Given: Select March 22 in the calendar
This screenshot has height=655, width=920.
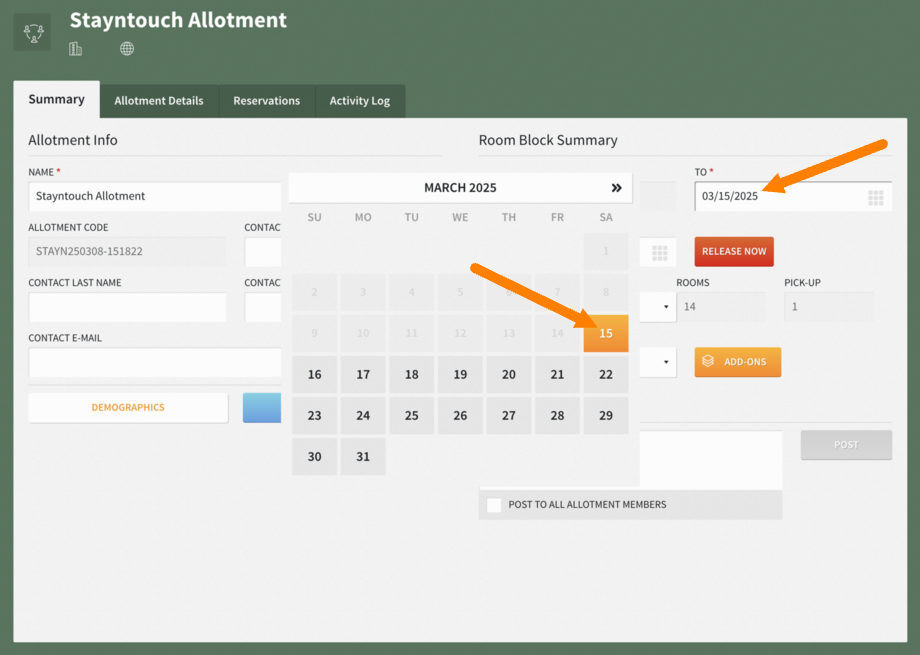Looking at the screenshot, I should tap(606, 374).
